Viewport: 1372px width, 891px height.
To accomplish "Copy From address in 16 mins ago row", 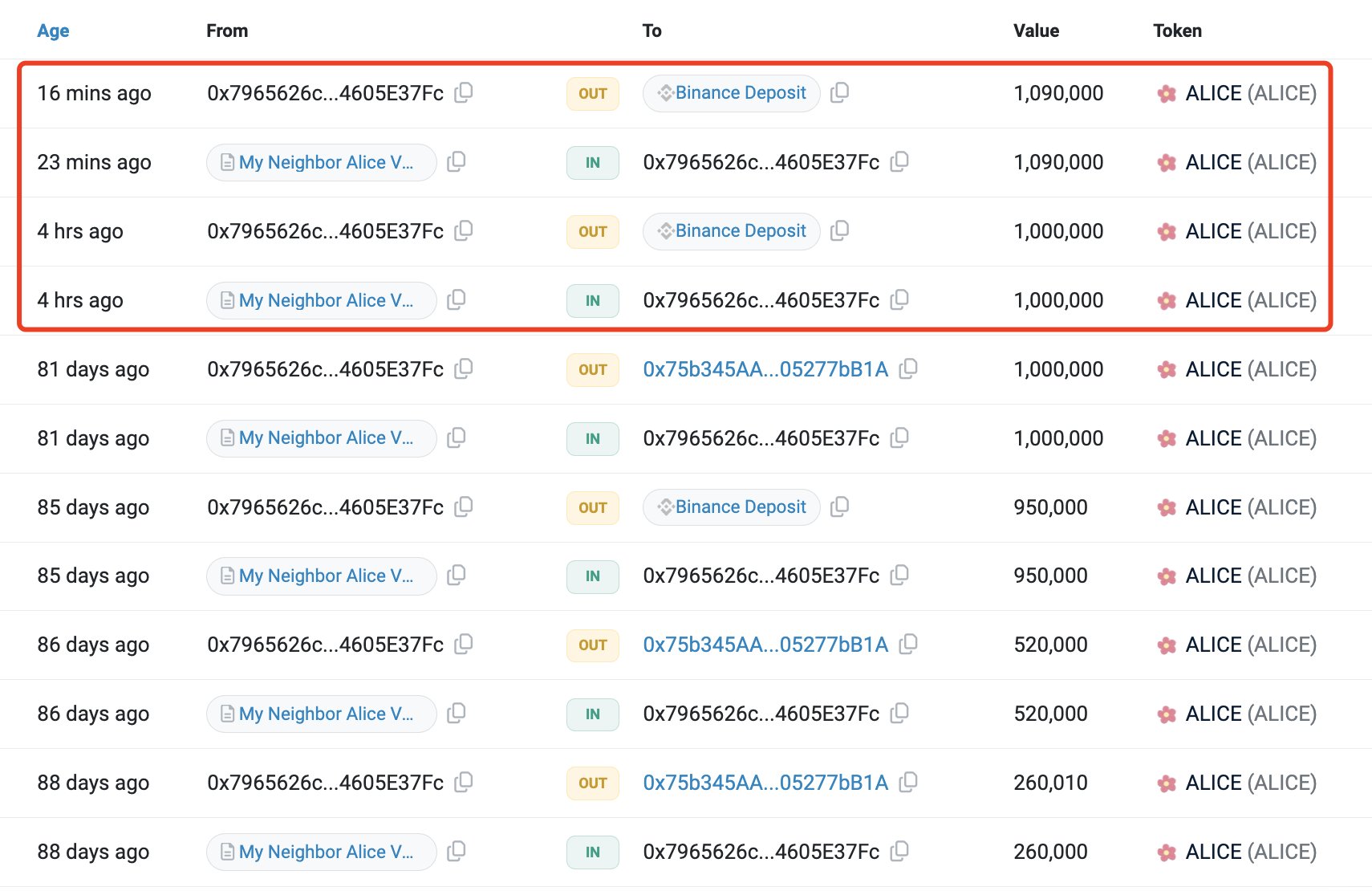I will (x=464, y=93).
